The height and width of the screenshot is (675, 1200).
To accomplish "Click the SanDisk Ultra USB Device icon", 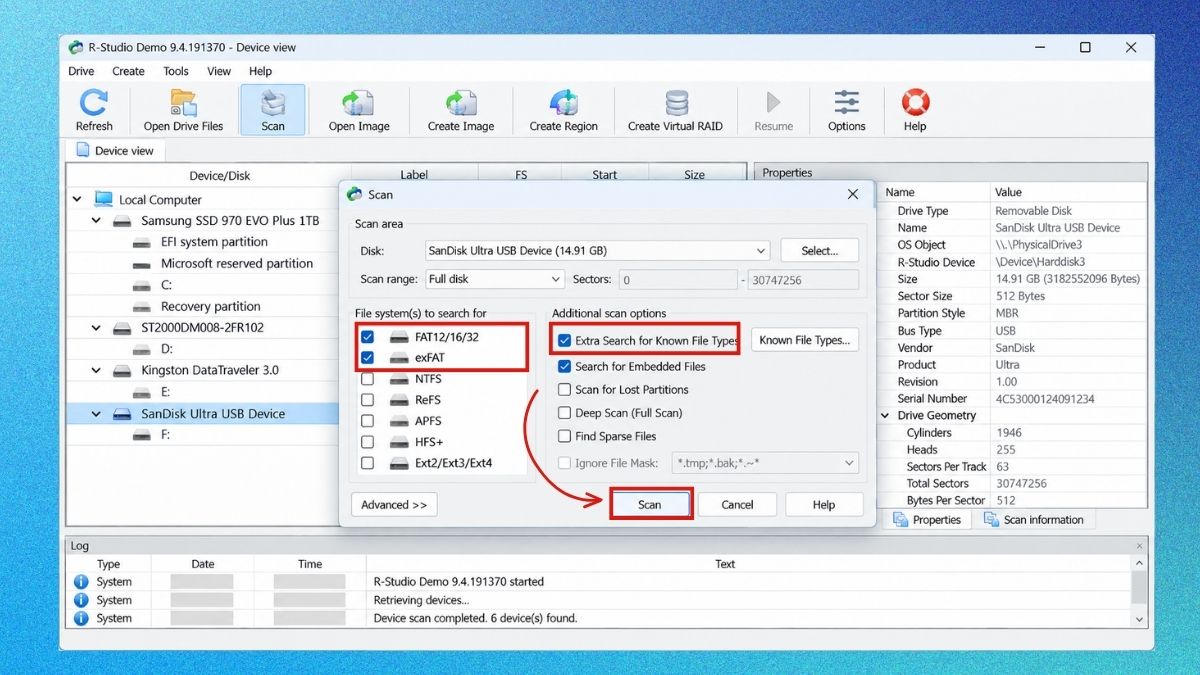I will tap(123, 413).
